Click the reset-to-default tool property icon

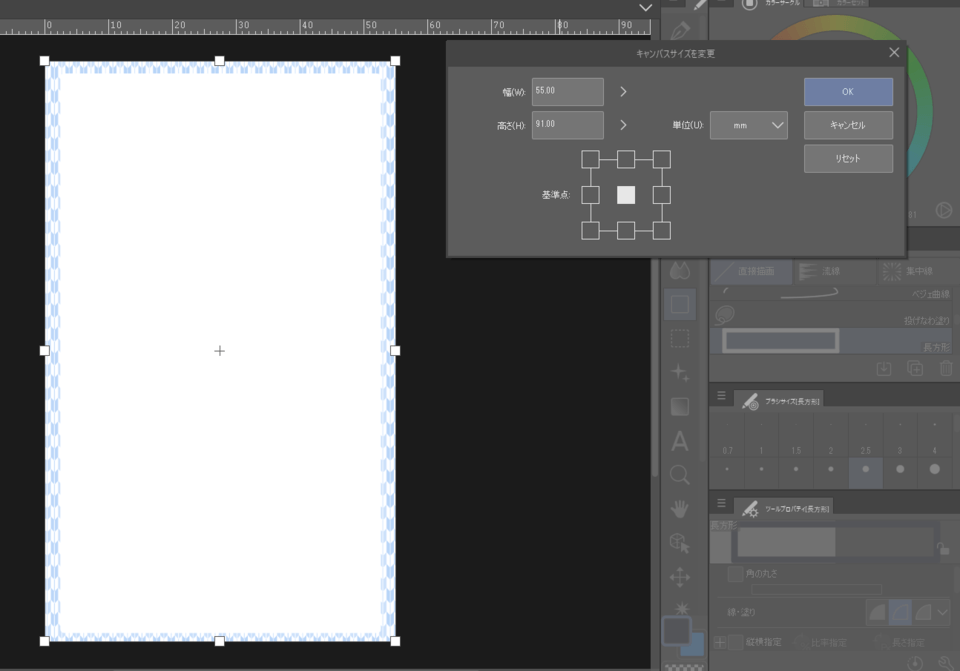915,664
